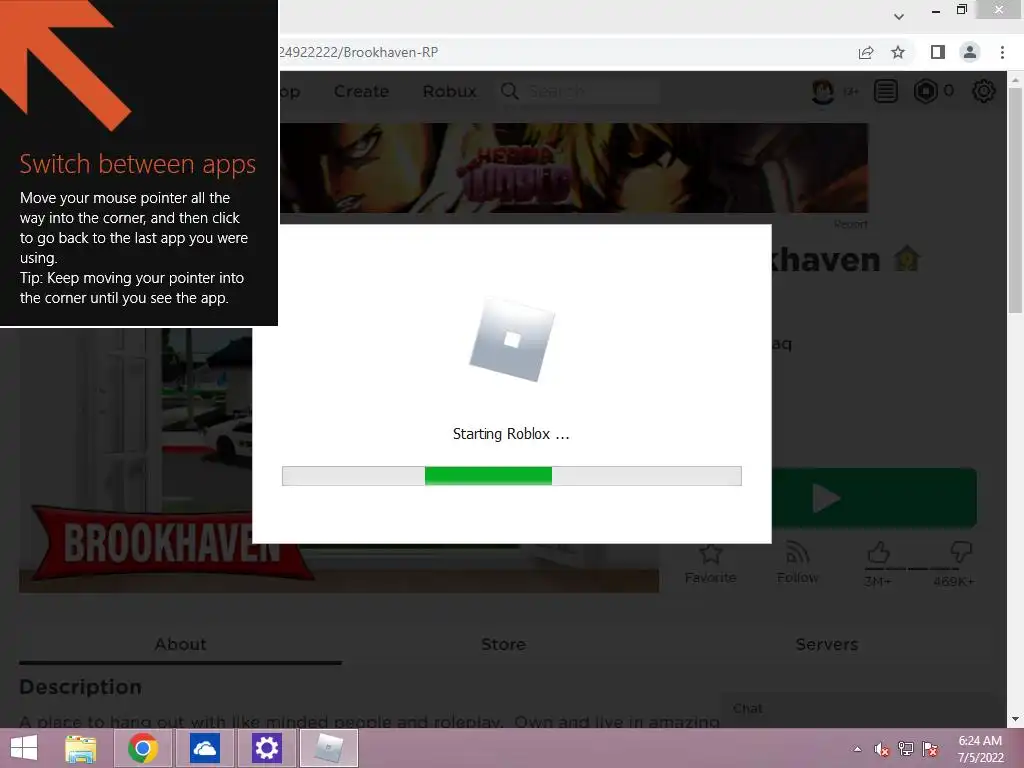This screenshot has width=1024, height=768.
Task: Expand Chrome's tab search chevron
Action: point(899,16)
